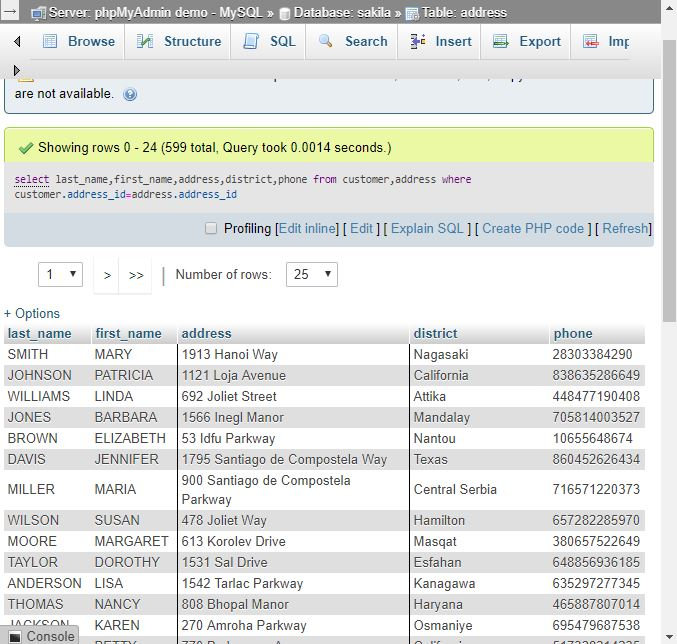Click 1795 Santiago de Compostela Way cell
Screen dimensions: 677x644
click(x=293, y=459)
